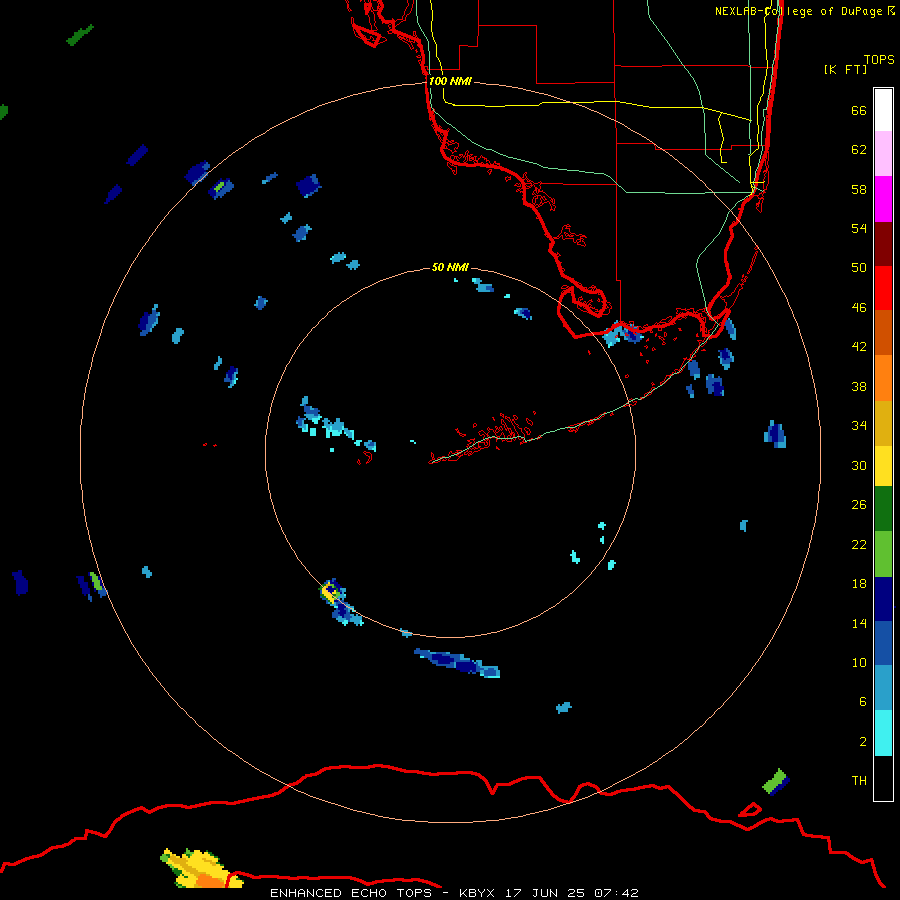The height and width of the screenshot is (900, 900).
Task: Click the "100 NMI" range ring label
Action: 450,82
